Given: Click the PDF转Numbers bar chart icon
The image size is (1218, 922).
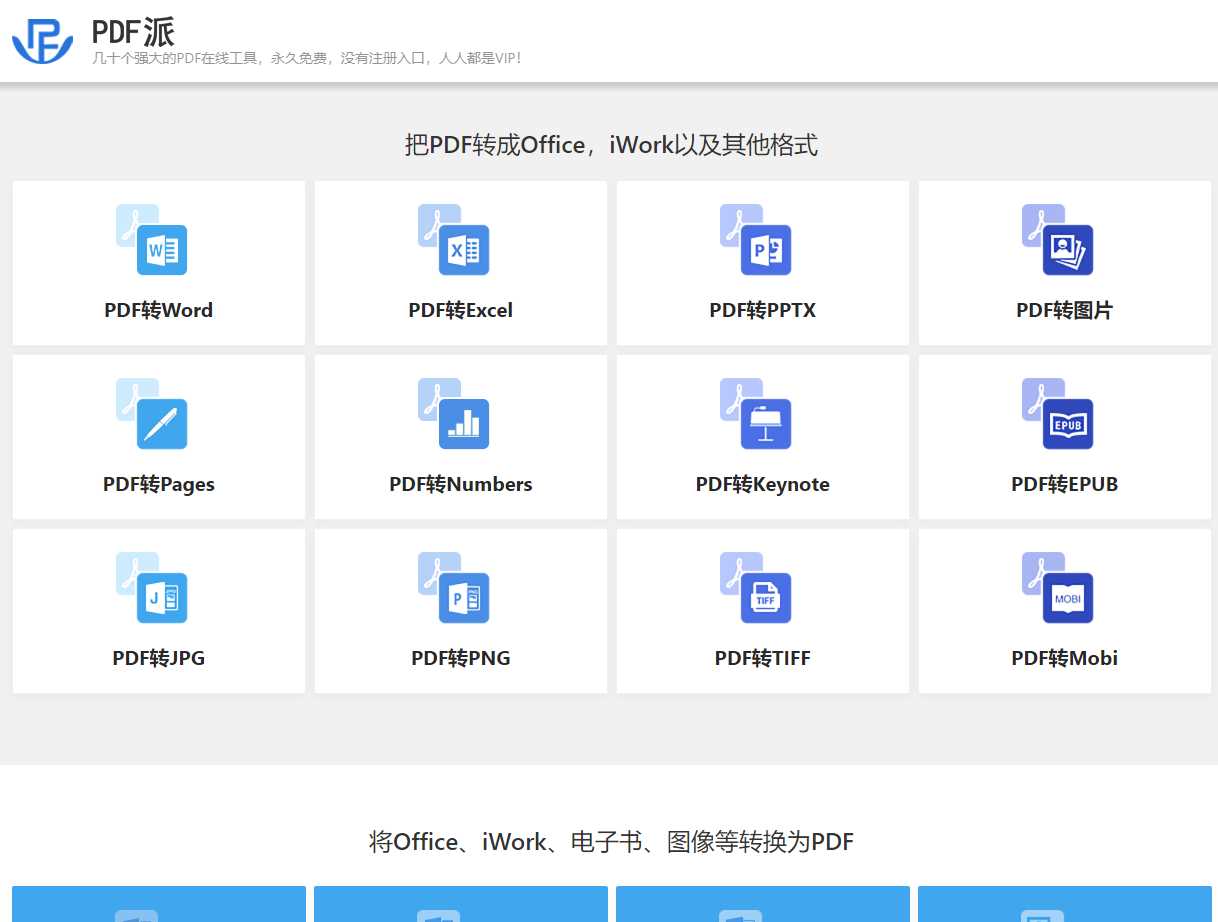Looking at the screenshot, I should point(454,414).
